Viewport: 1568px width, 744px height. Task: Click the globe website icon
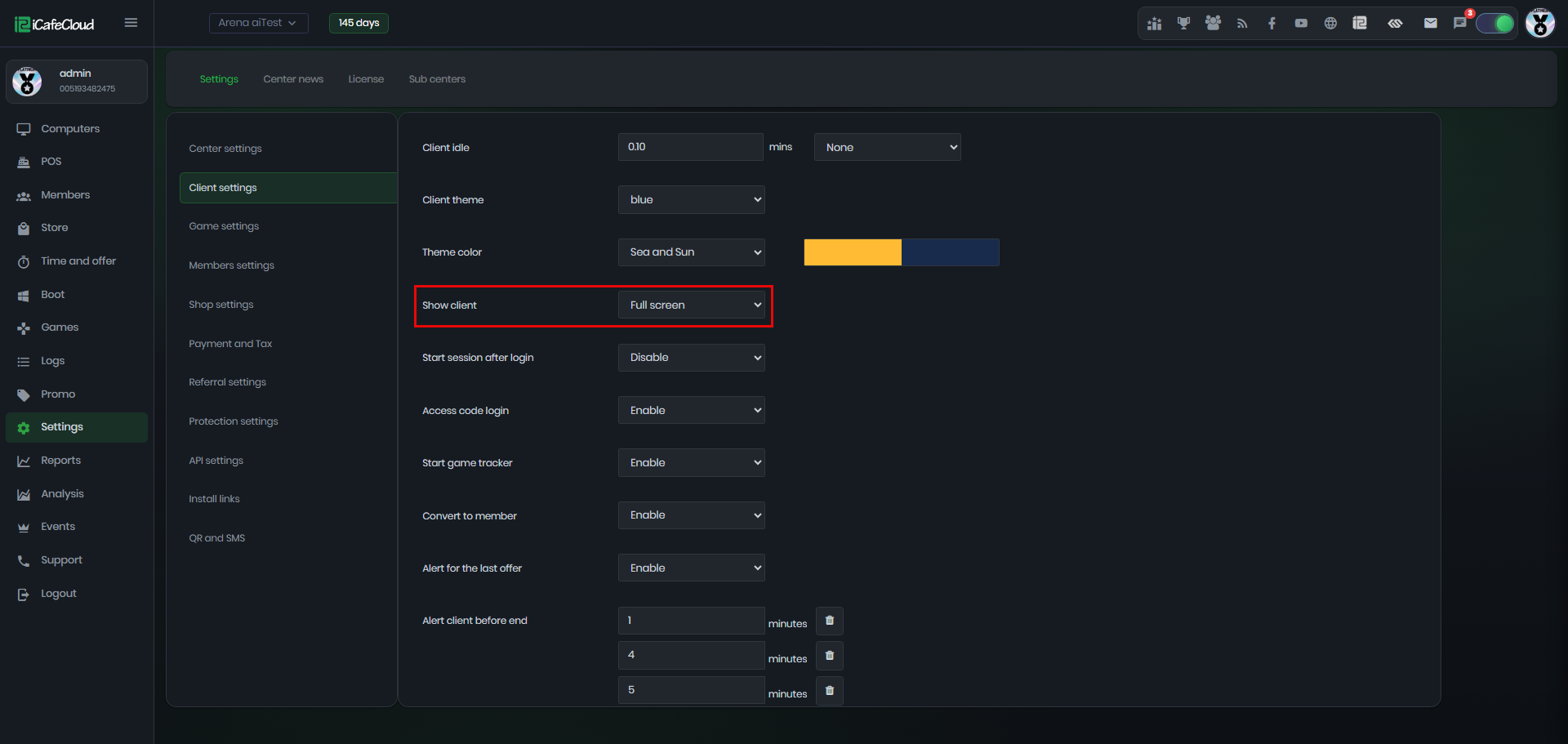pos(1330,24)
